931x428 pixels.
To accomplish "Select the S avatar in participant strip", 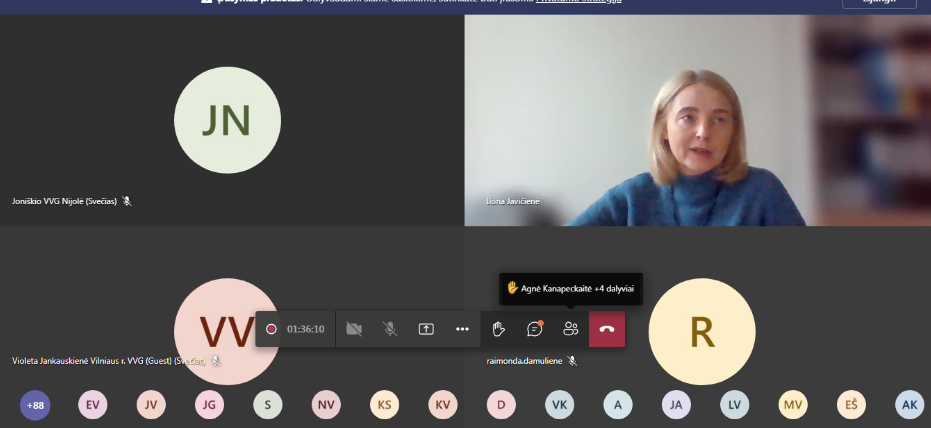I will click(268, 405).
